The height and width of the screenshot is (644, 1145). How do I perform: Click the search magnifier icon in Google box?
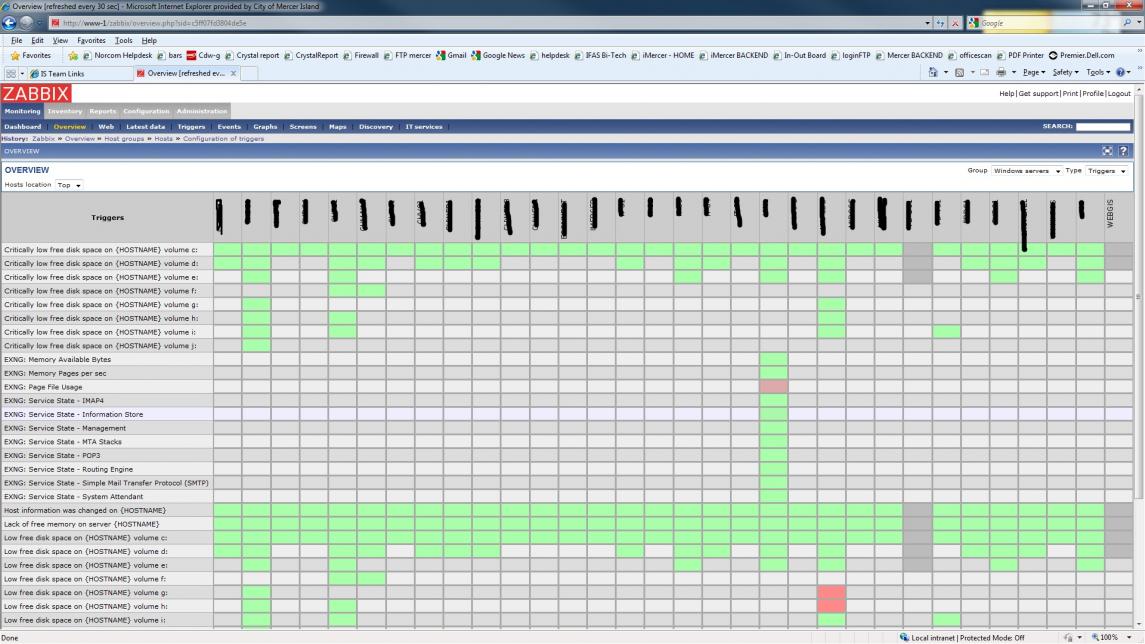point(1127,23)
